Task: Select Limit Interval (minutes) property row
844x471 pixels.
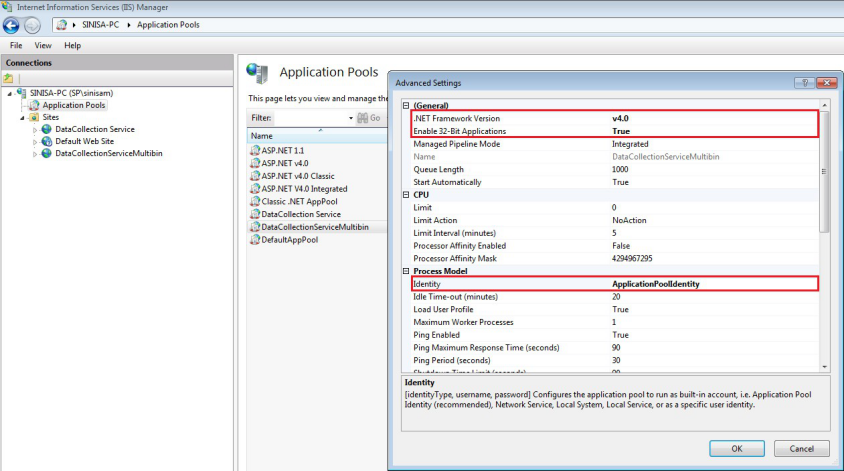Action: (x=615, y=233)
